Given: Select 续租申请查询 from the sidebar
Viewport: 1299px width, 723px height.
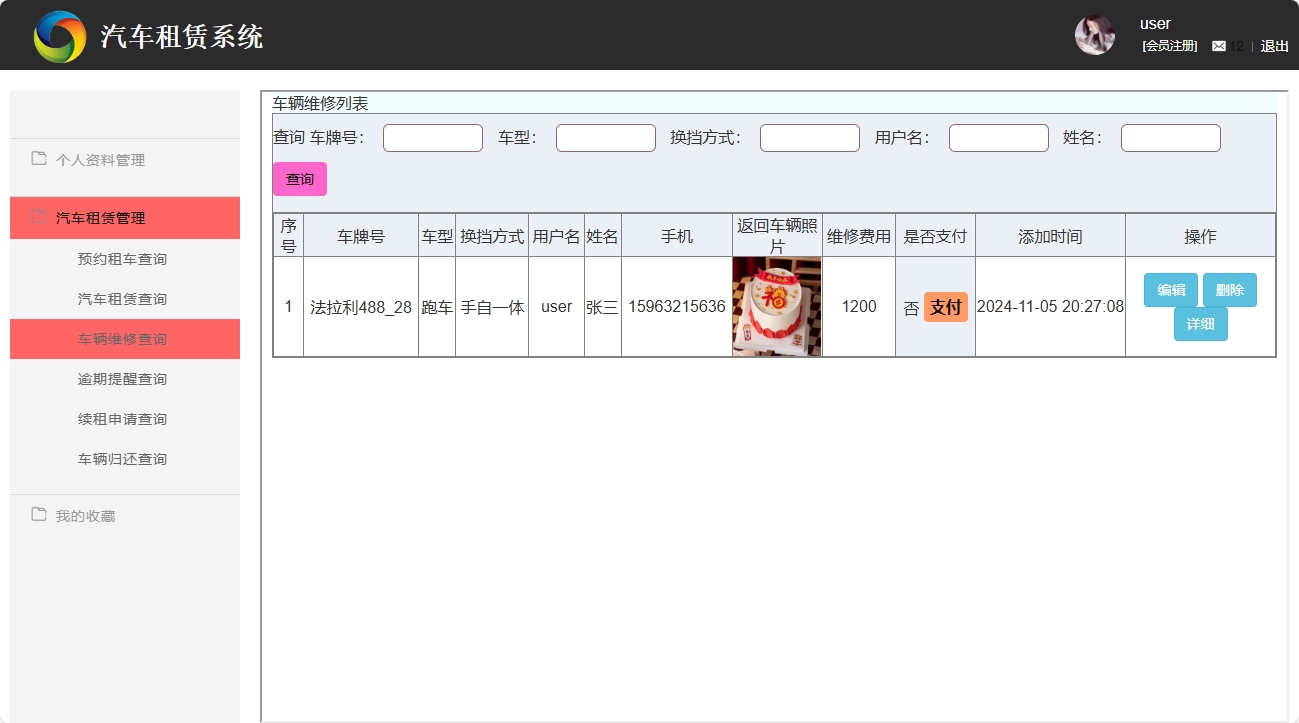Looking at the screenshot, I should click(x=125, y=418).
